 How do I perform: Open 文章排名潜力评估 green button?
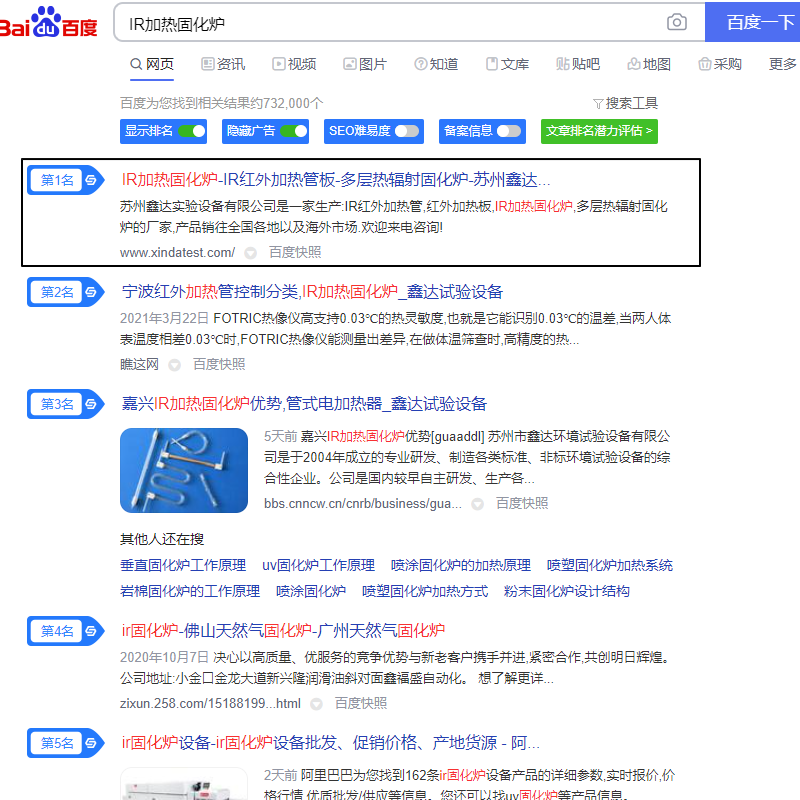[x=599, y=131]
